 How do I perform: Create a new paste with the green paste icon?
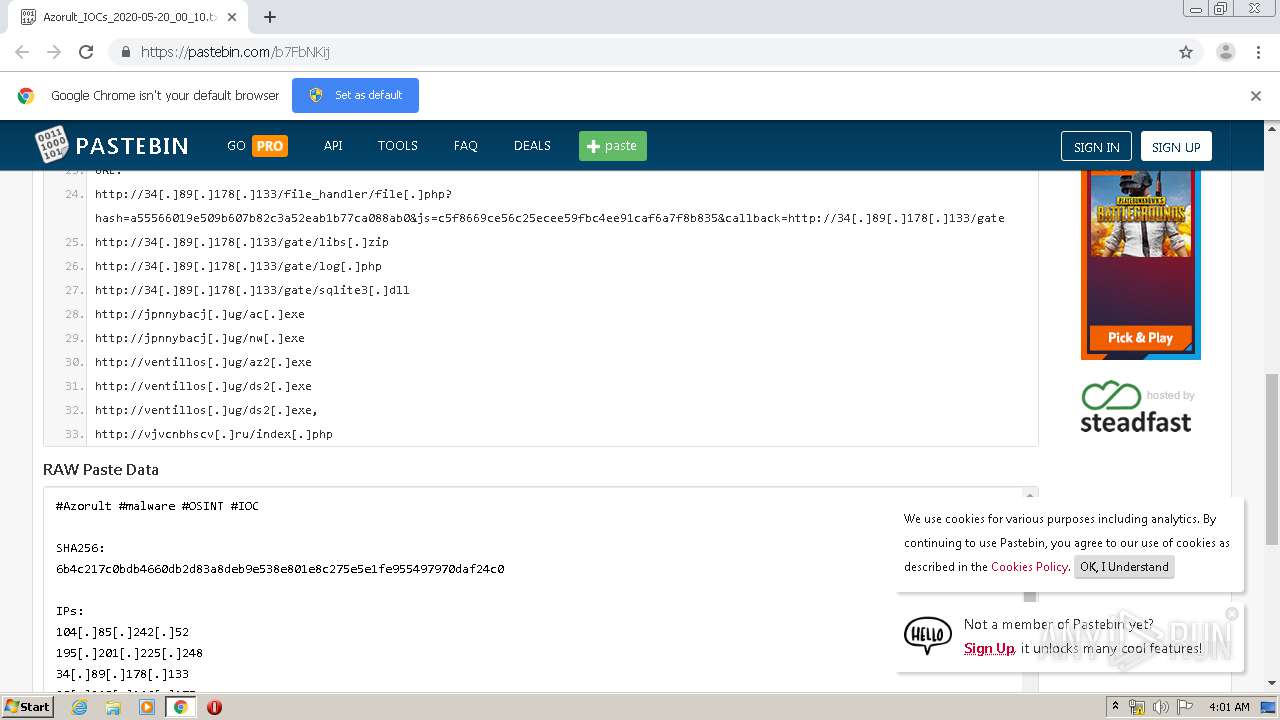[612, 145]
